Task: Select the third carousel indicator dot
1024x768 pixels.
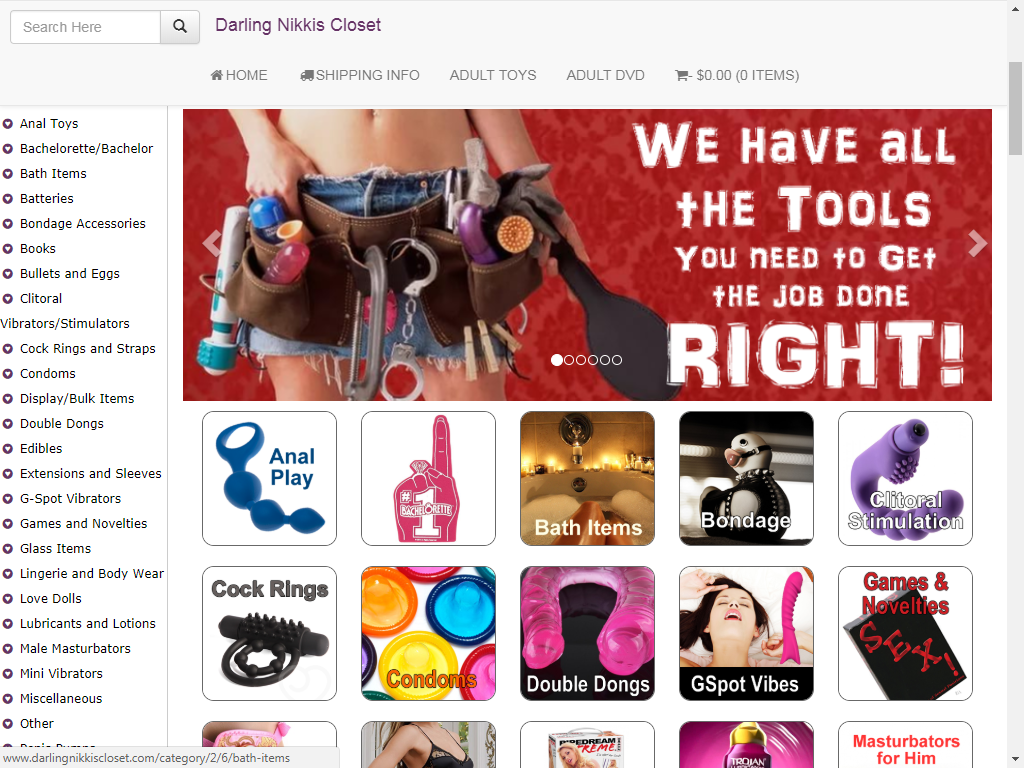Action: 581,360
